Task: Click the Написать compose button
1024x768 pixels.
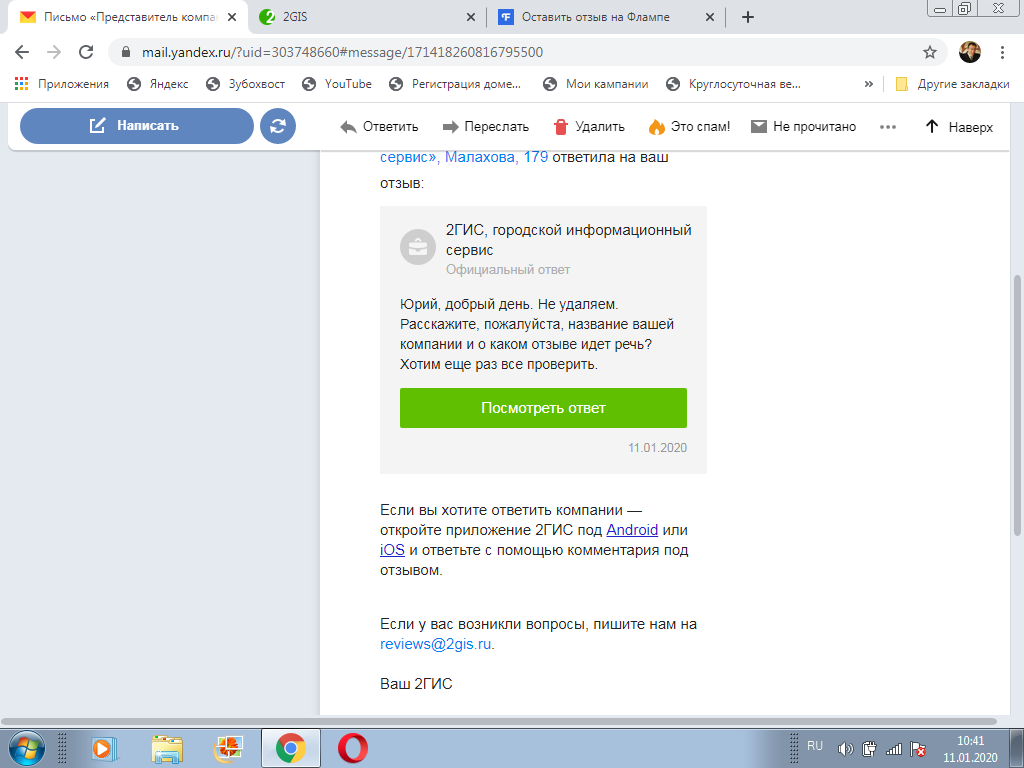Action: click(136, 126)
